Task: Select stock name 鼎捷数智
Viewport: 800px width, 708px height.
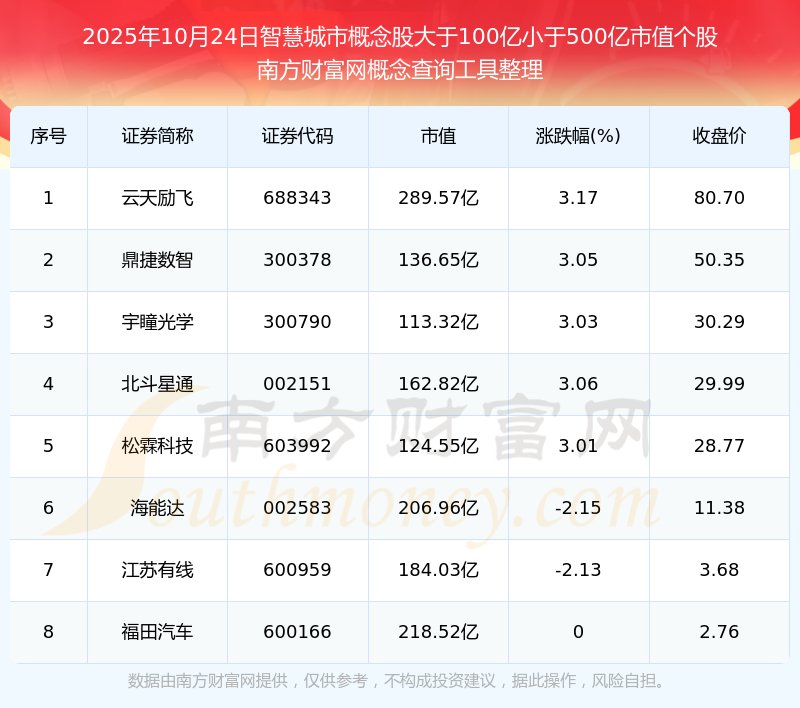Action: coord(157,260)
